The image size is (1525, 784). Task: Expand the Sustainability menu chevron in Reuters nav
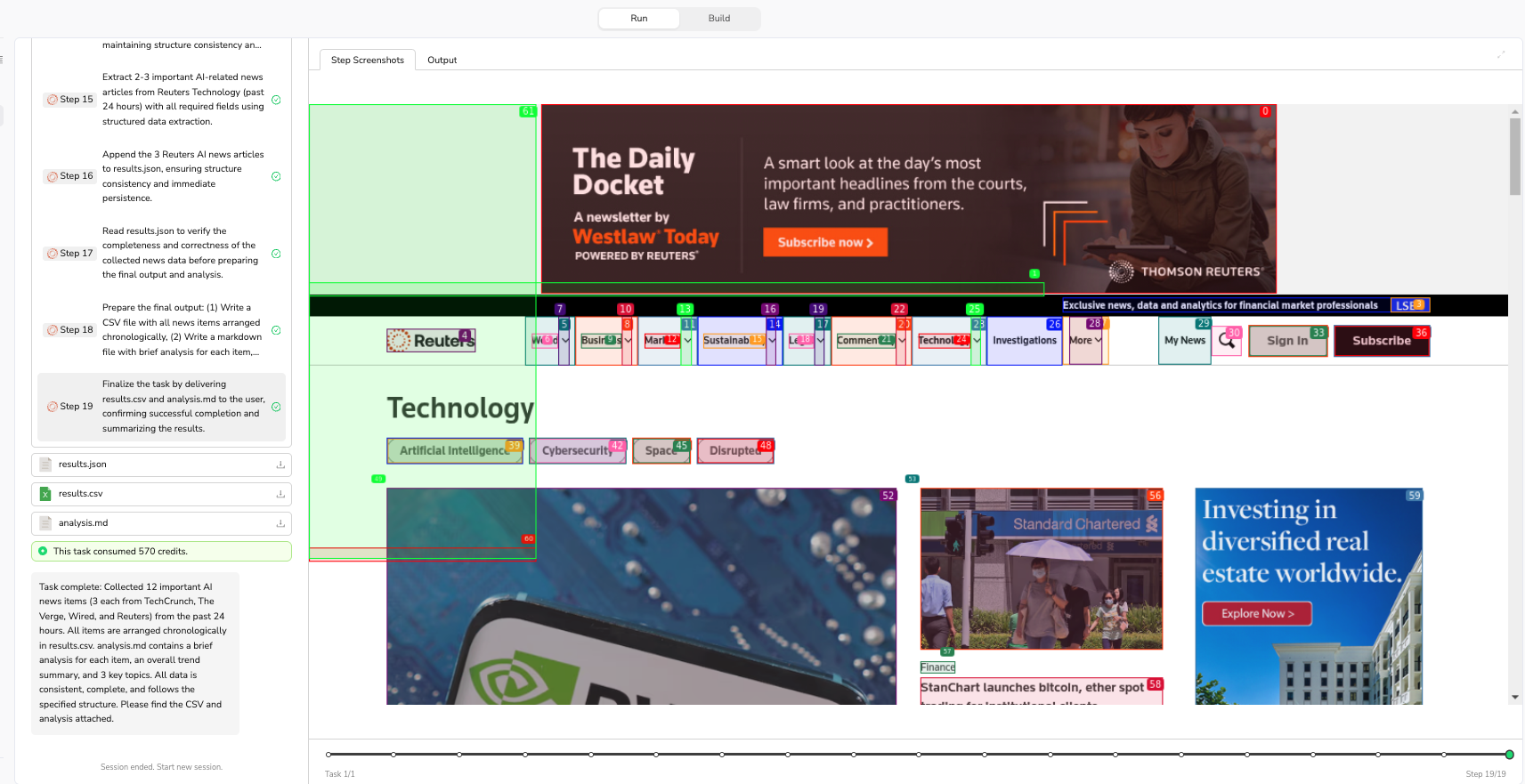[772, 341]
